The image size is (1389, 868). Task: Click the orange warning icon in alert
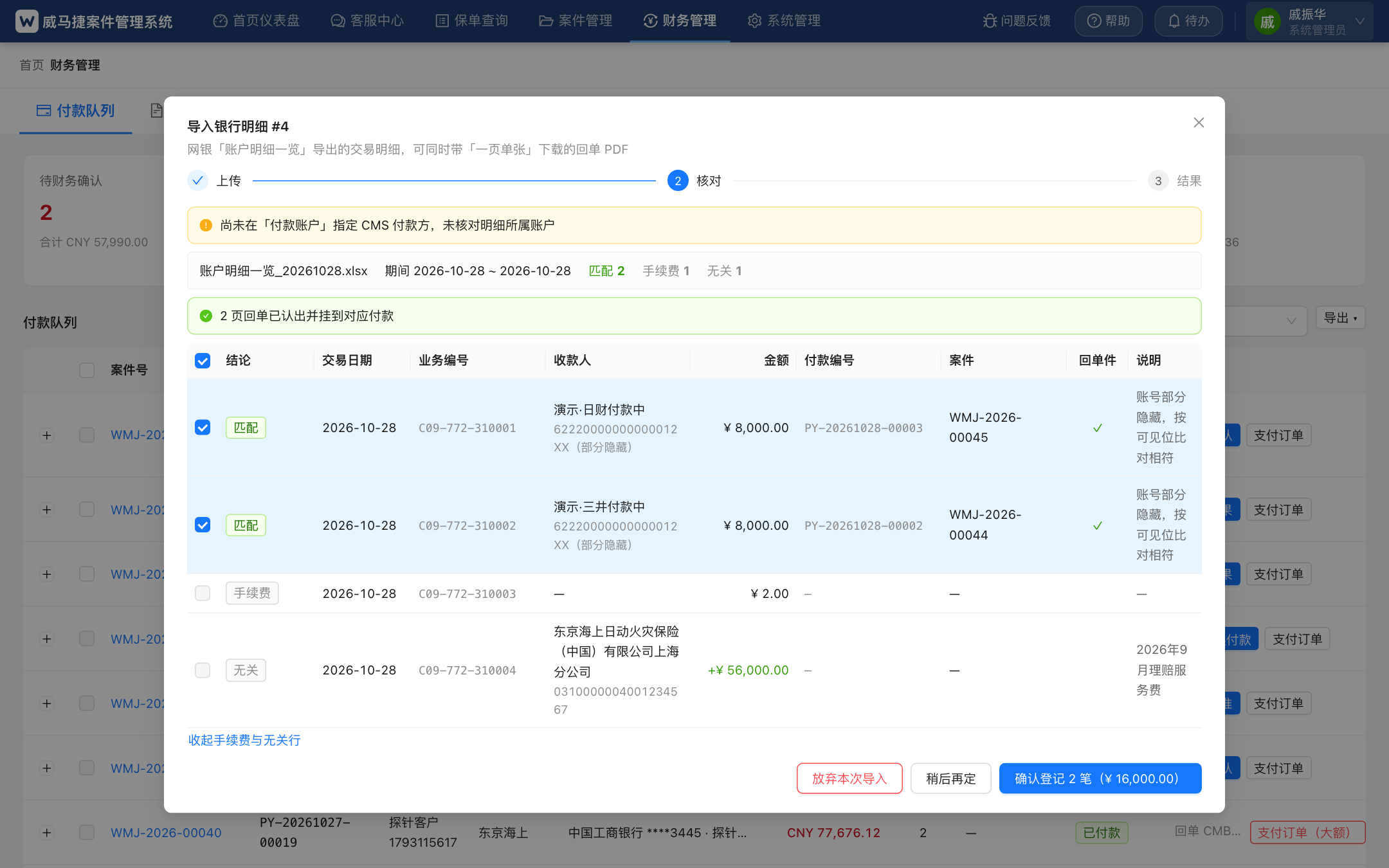pos(206,225)
